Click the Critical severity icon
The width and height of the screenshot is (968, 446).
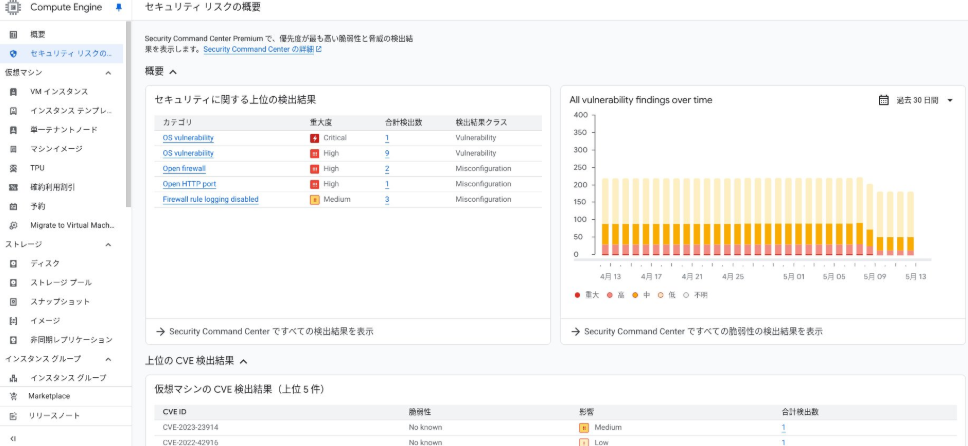(314, 138)
